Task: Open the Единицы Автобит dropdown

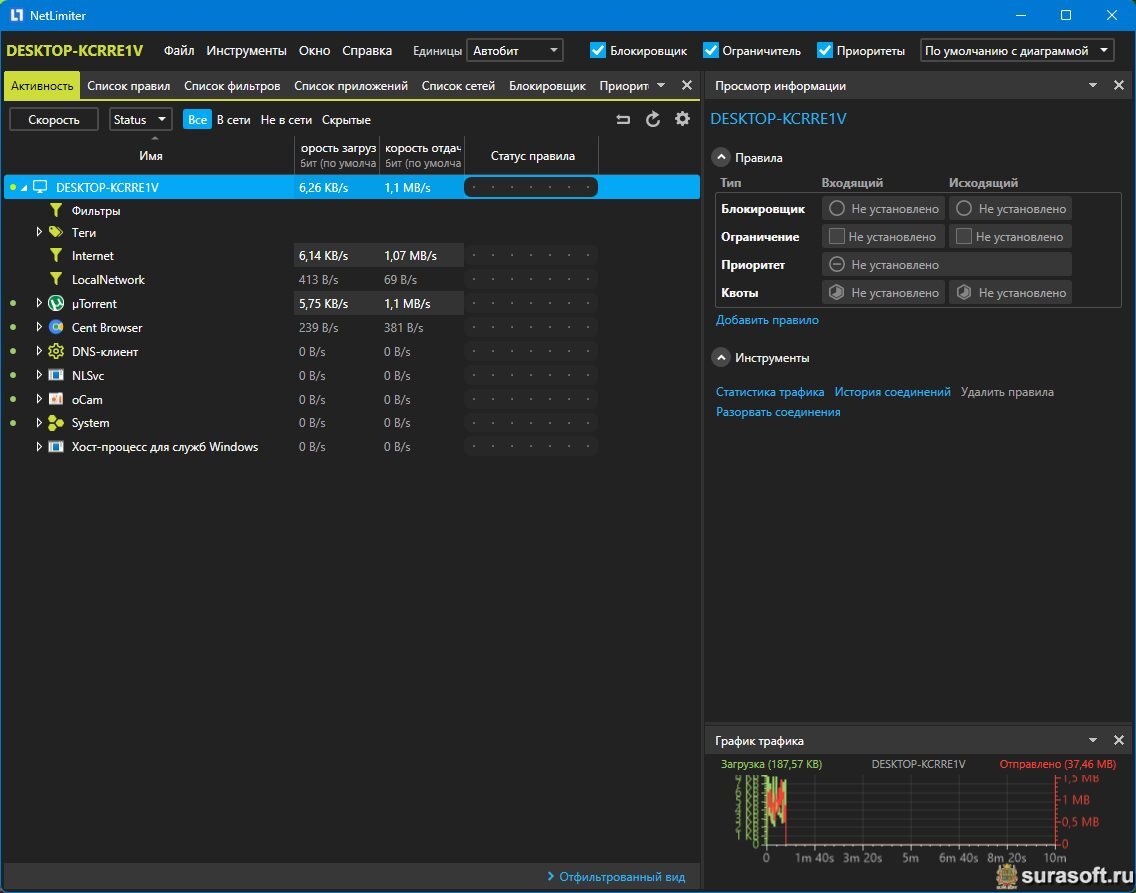Action: pyautogui.click(x=515, y=50)
